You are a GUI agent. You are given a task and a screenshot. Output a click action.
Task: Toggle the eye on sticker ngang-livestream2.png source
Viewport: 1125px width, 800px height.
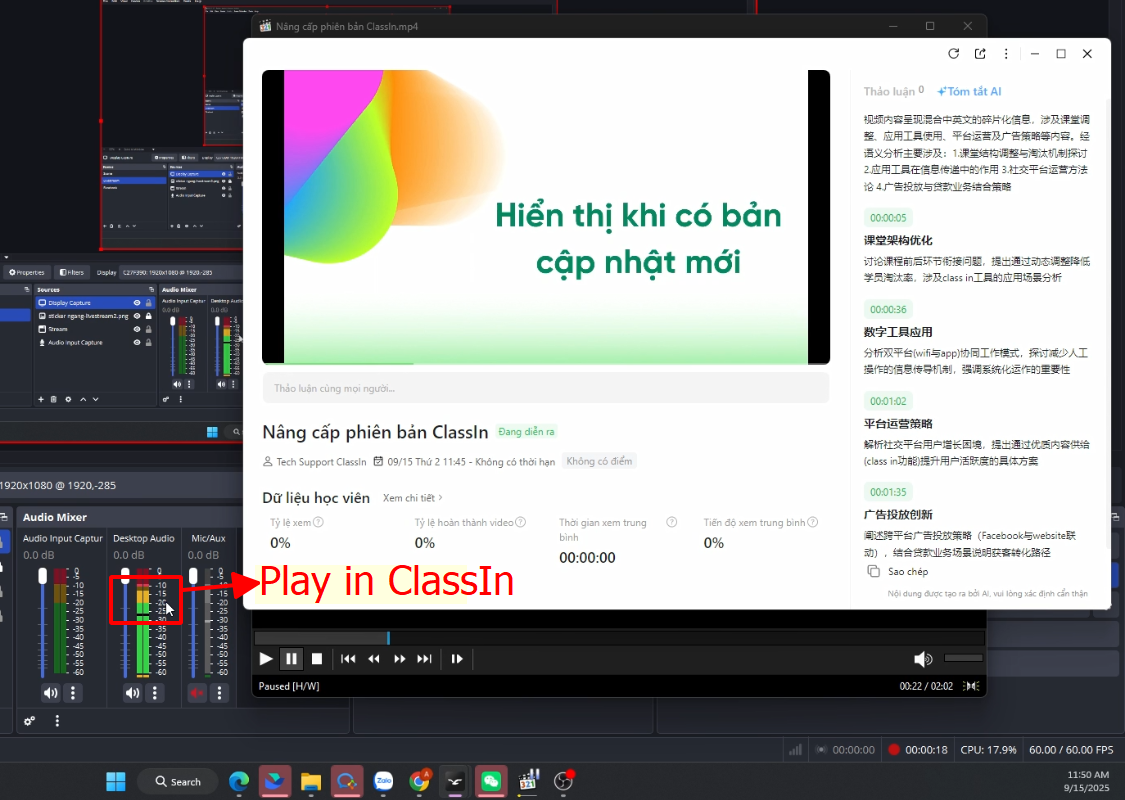137,316
